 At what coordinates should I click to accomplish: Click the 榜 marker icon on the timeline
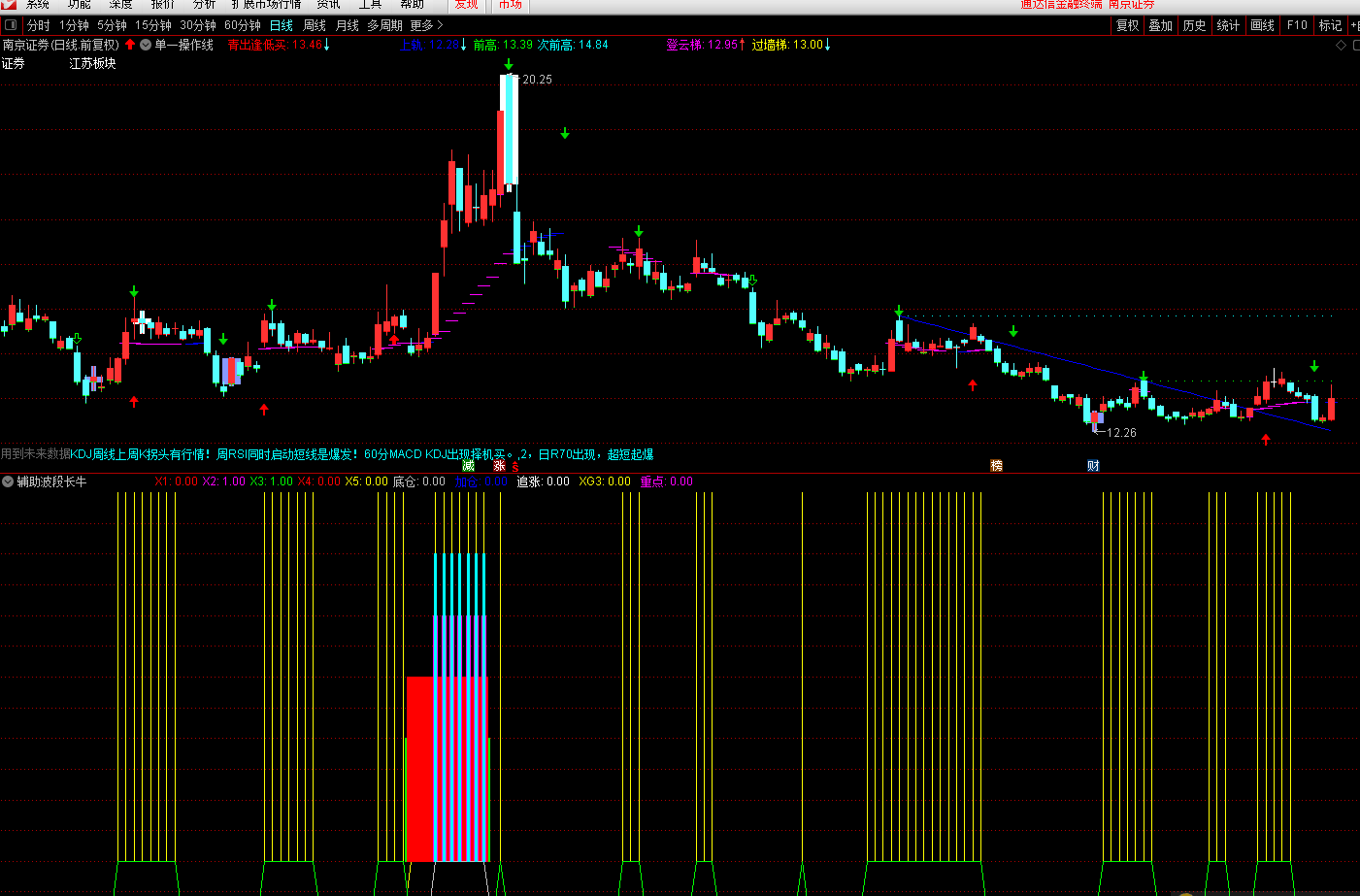tap(996, 466)
